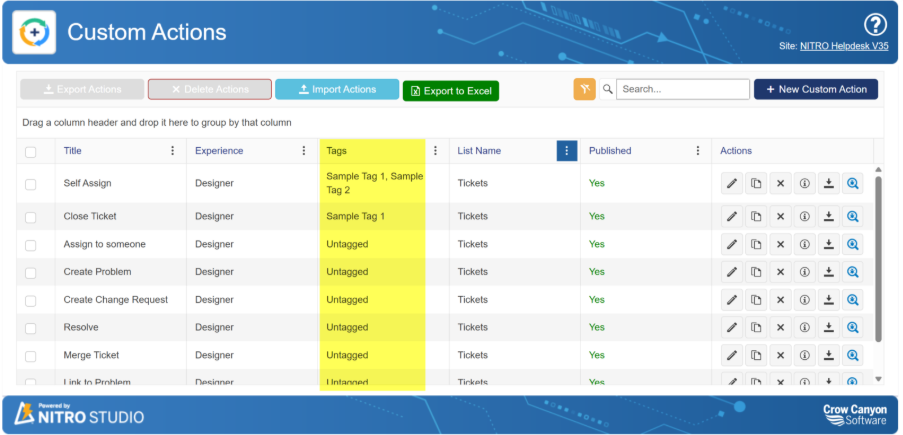Copy the Close Ticket action

(x=756, y=216)
